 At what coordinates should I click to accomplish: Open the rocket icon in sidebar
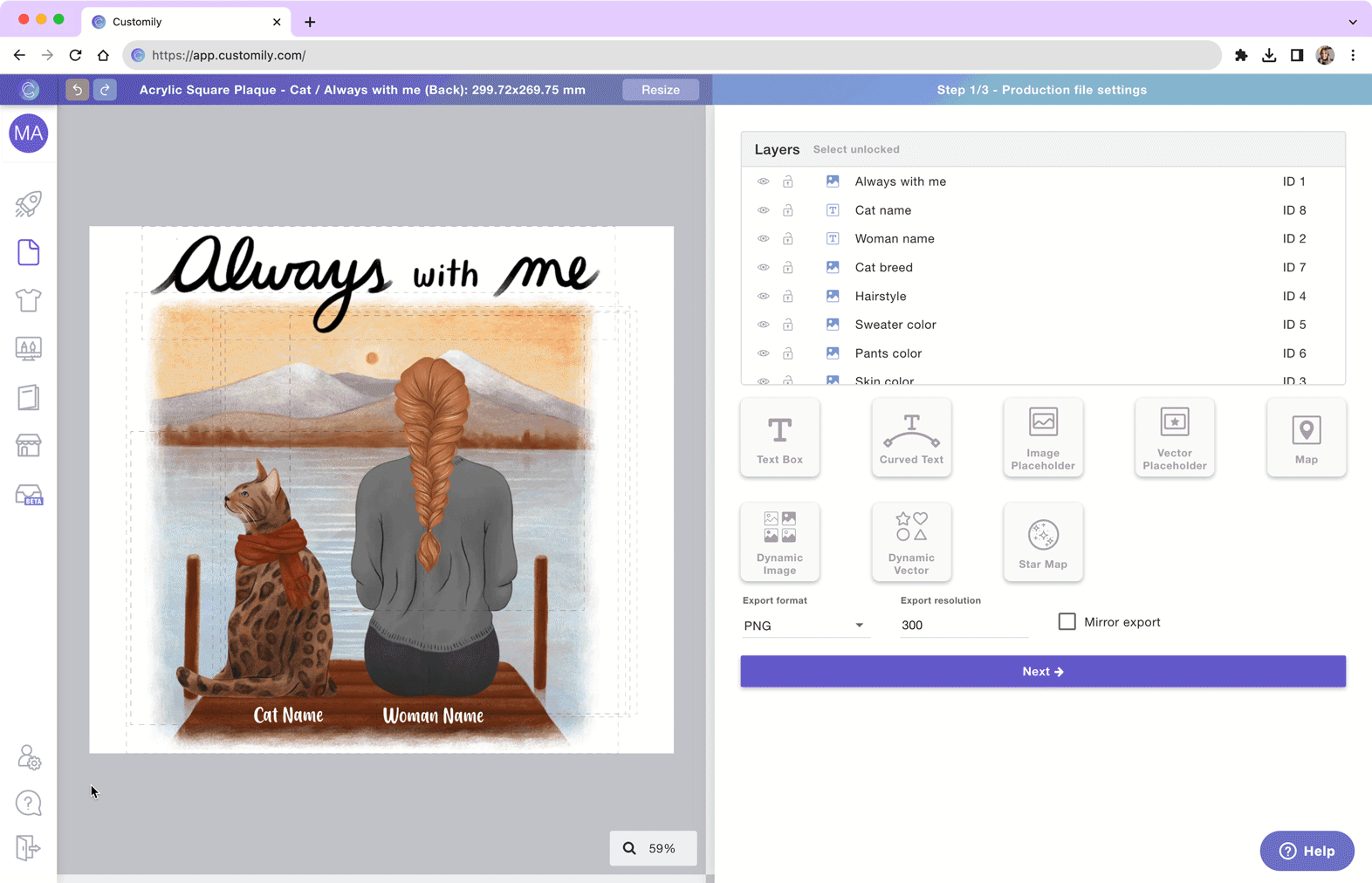pyautogui.click(x=28, y=204)
